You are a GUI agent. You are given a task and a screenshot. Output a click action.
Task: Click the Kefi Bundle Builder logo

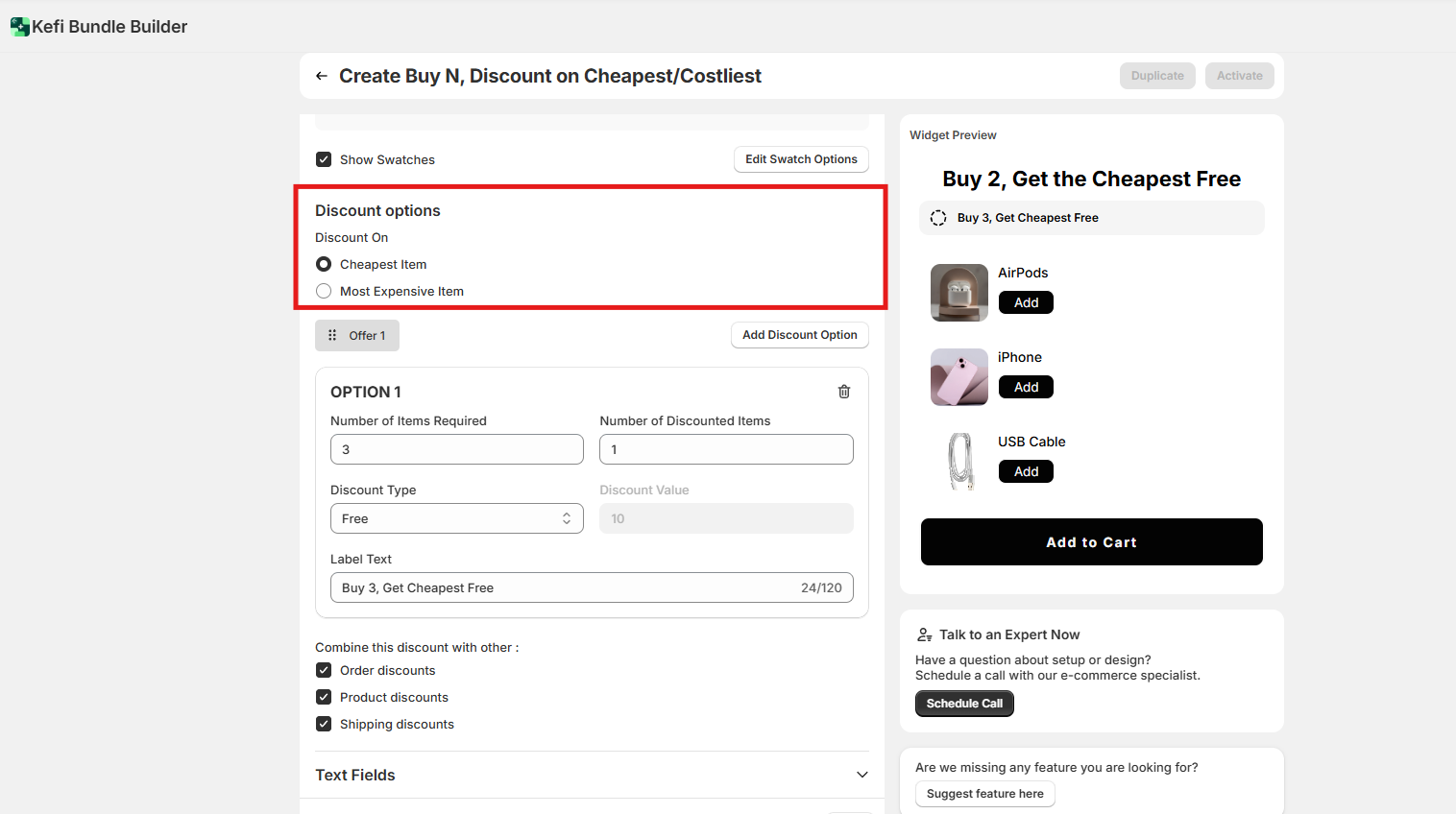click(x=20, y=27)
